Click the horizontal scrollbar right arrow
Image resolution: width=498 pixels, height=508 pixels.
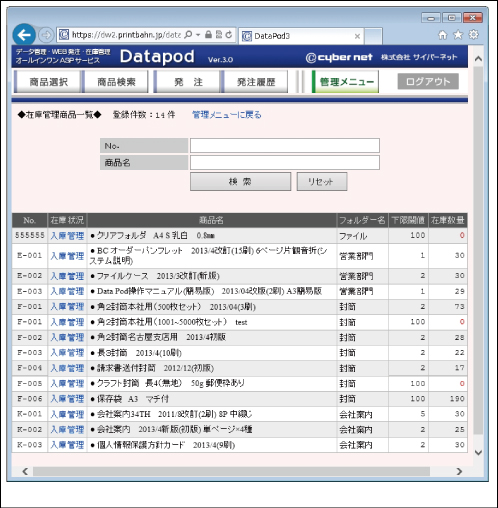coord(459,471)
